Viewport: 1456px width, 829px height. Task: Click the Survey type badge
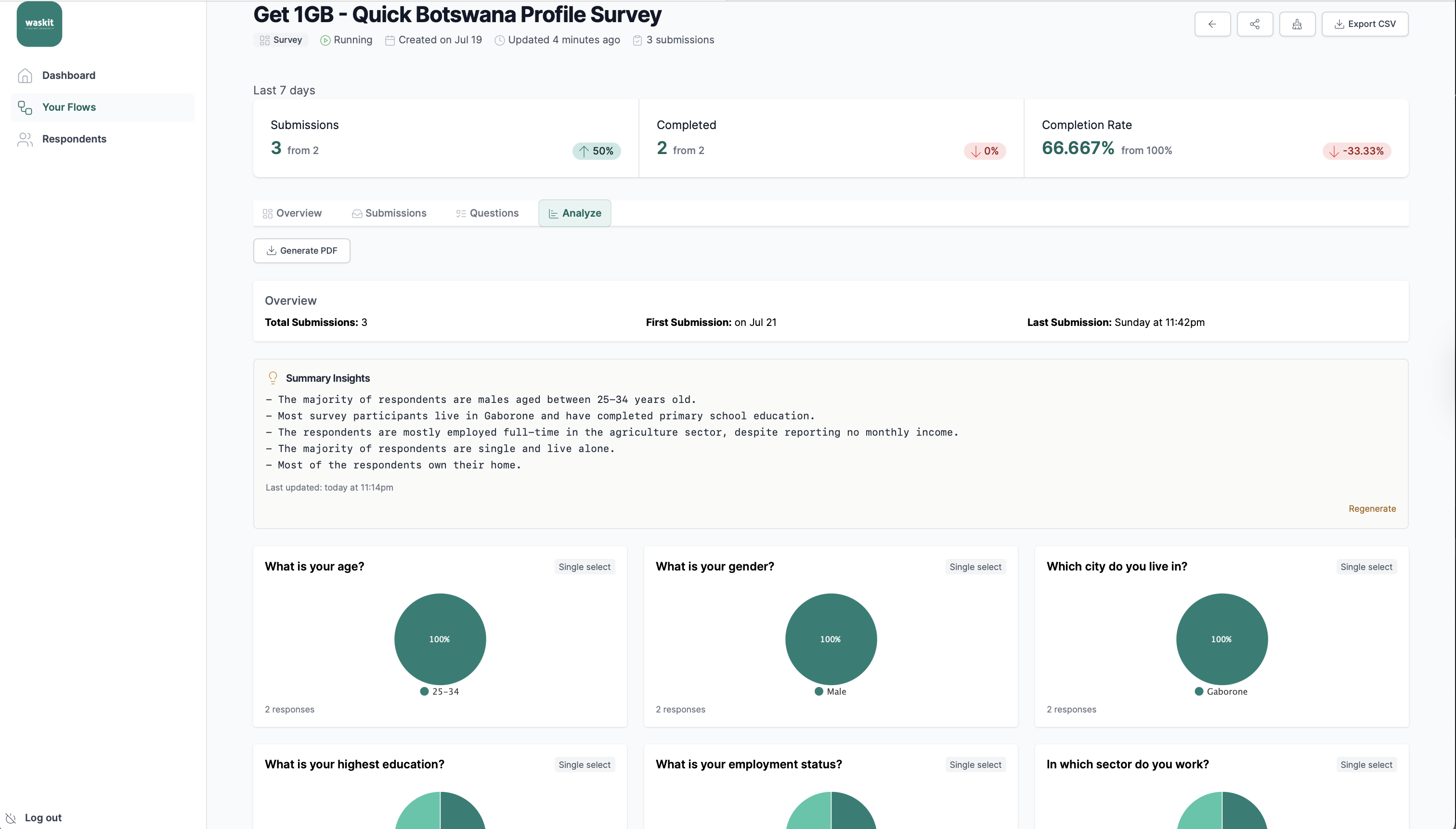coord(281,40)
